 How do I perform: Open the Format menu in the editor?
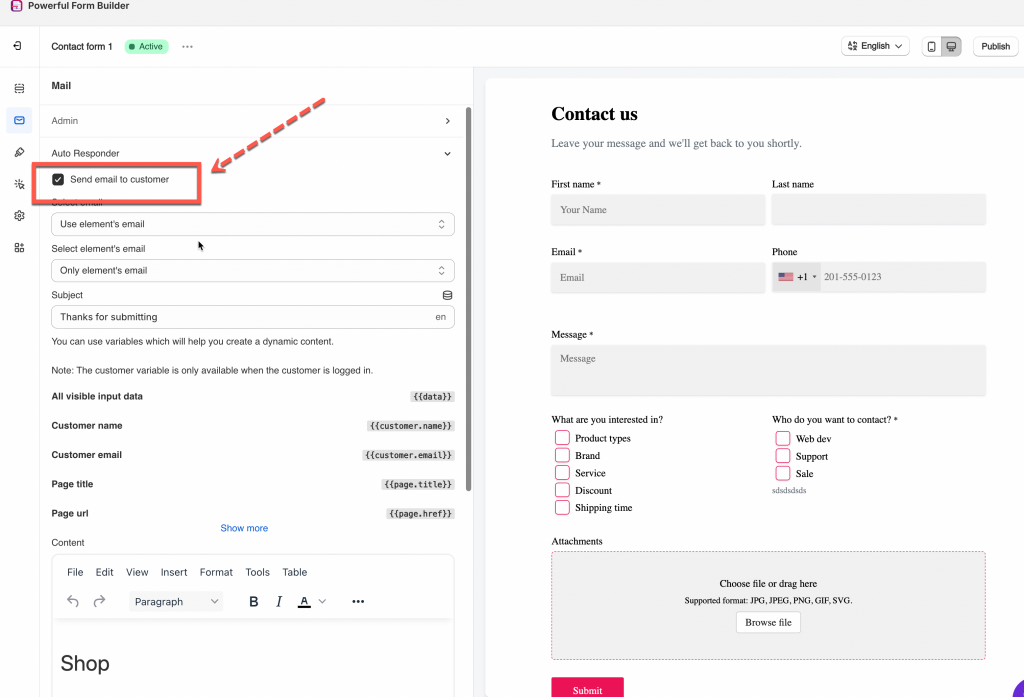(x=216, y=572)
